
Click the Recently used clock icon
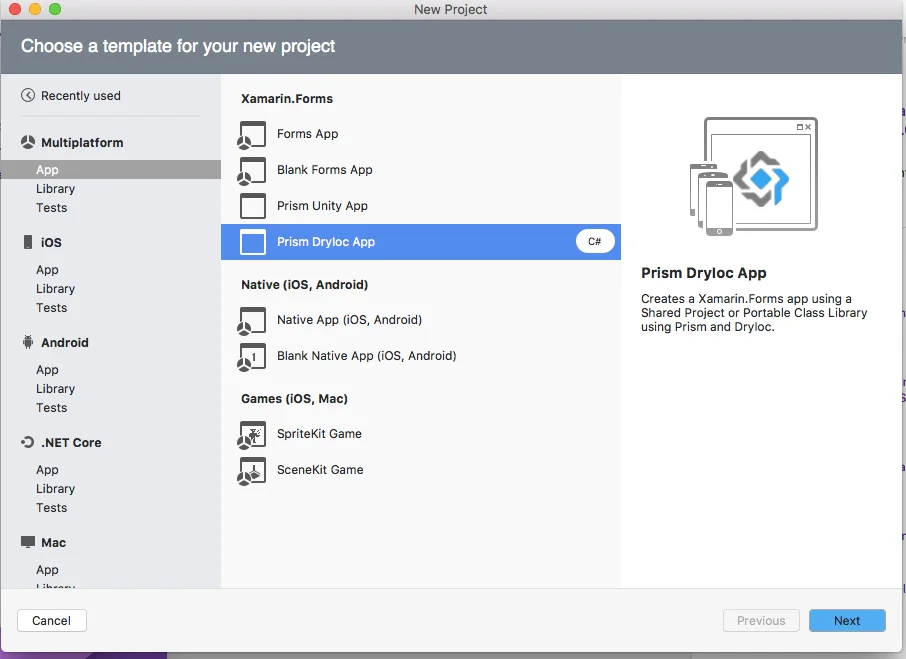28,95
